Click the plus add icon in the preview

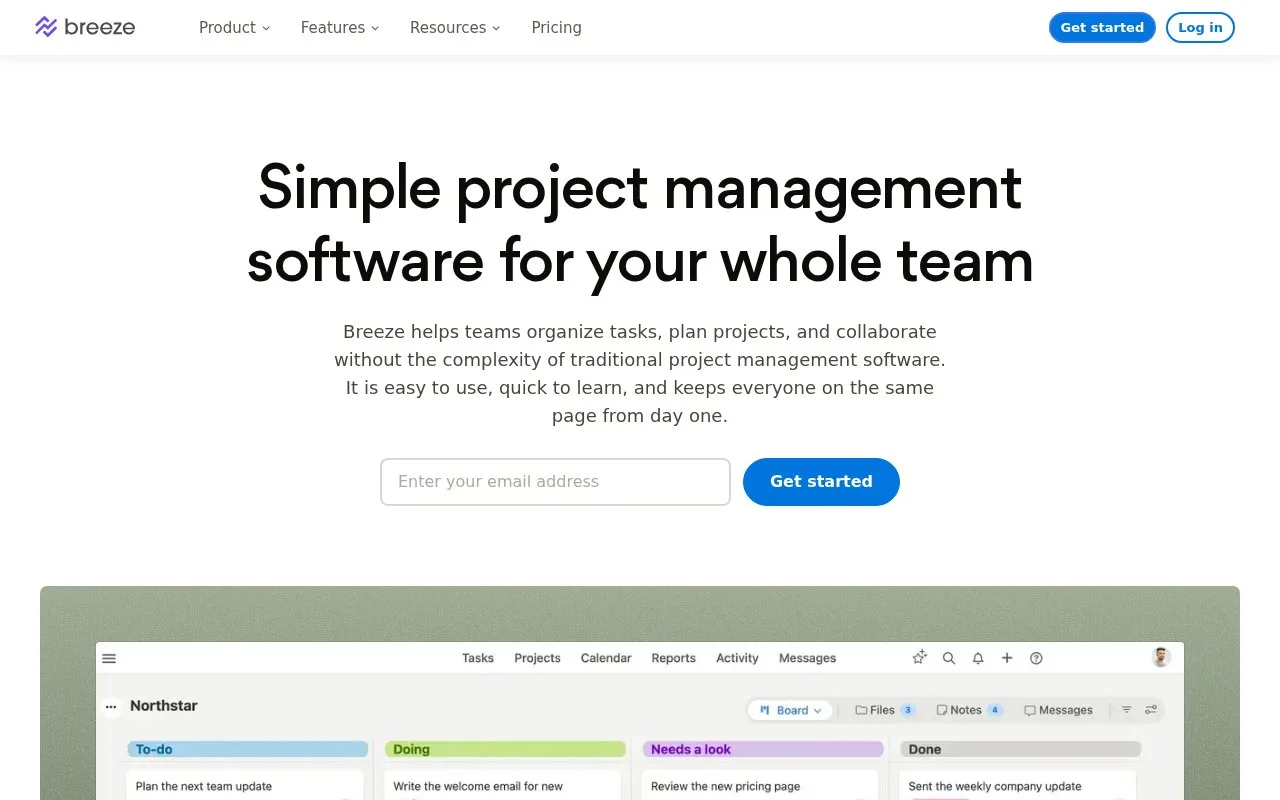pyautogui.click(x=1007, y=658)
